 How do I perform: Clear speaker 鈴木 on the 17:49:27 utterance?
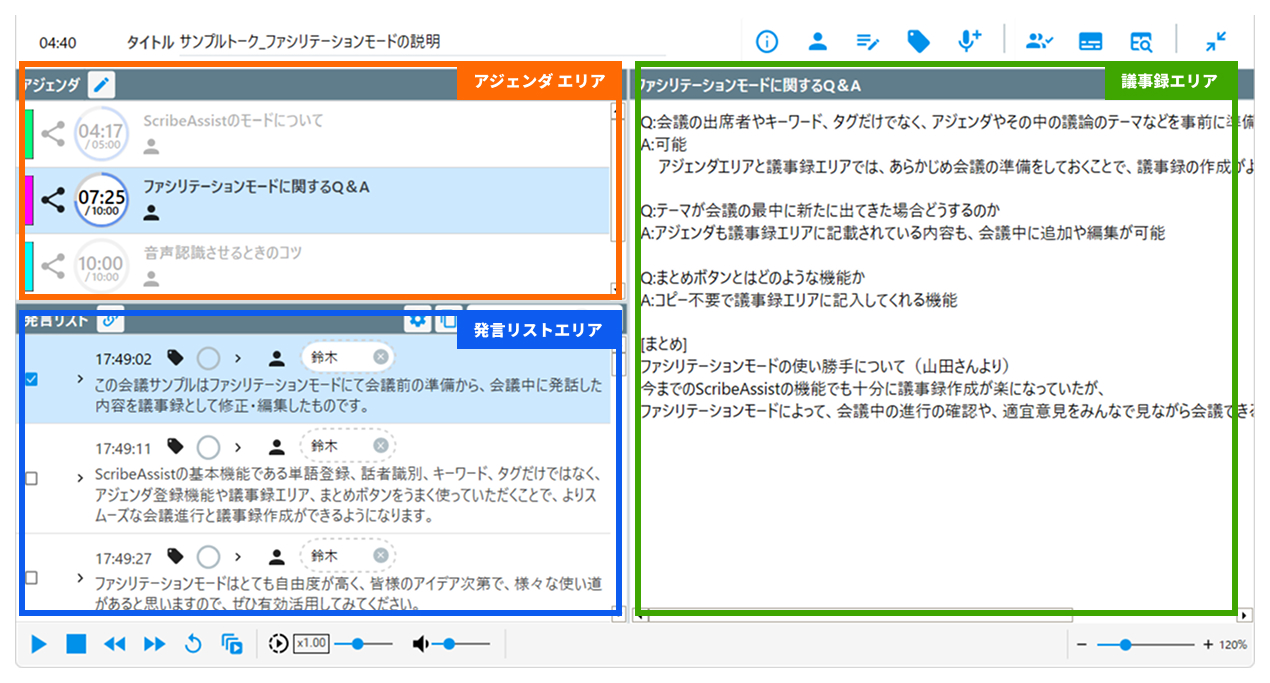click(x=381, y=556)
